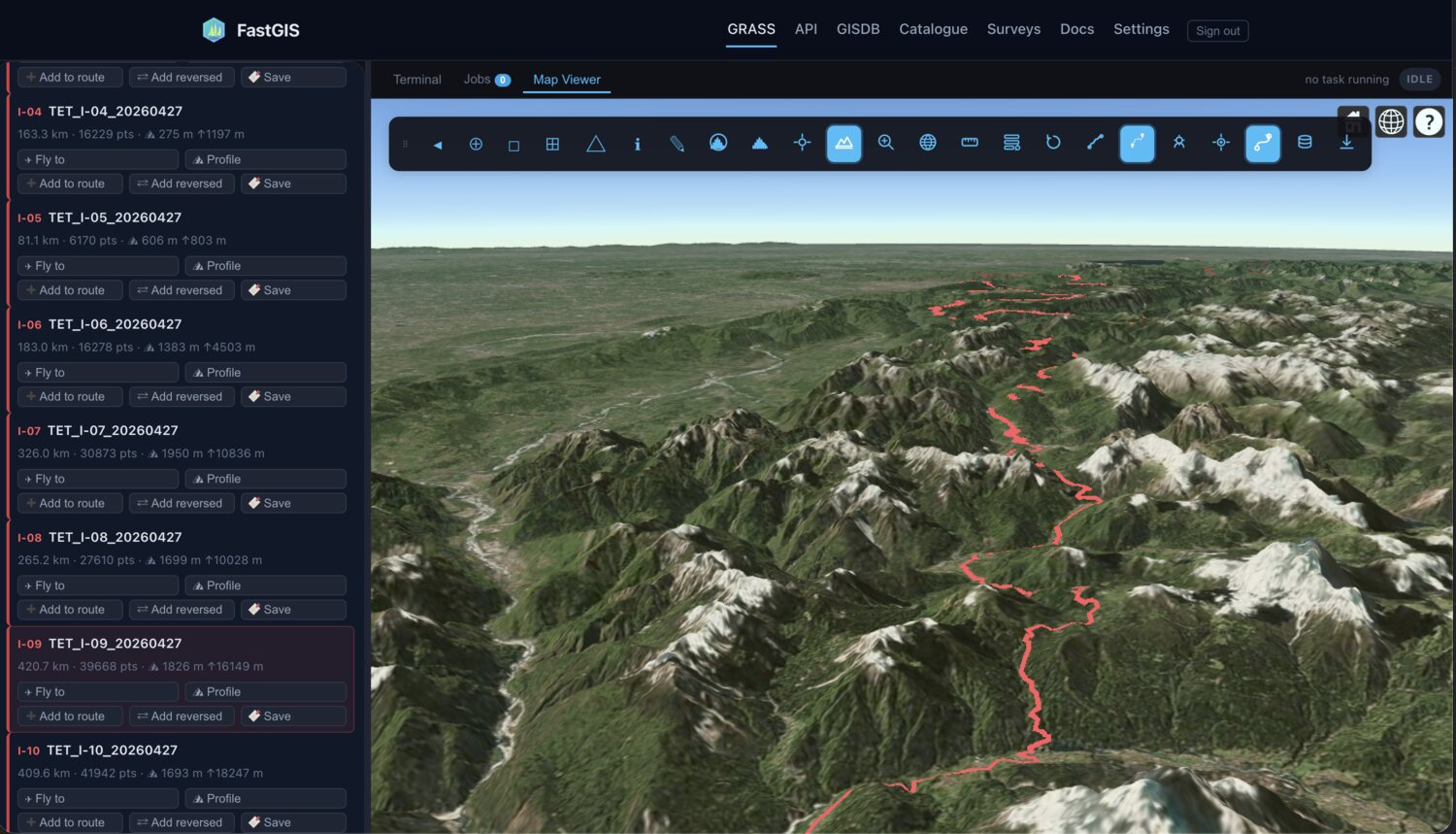Screen dimensions: 1456x834
Task: Click the collapse-toolbar left arrow icon
Action: tap(438, 145)
